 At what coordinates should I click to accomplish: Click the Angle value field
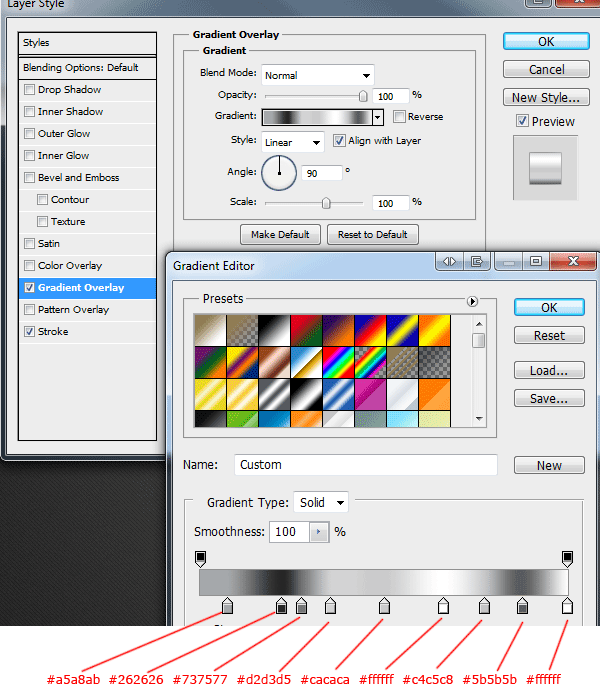[322, 173]
